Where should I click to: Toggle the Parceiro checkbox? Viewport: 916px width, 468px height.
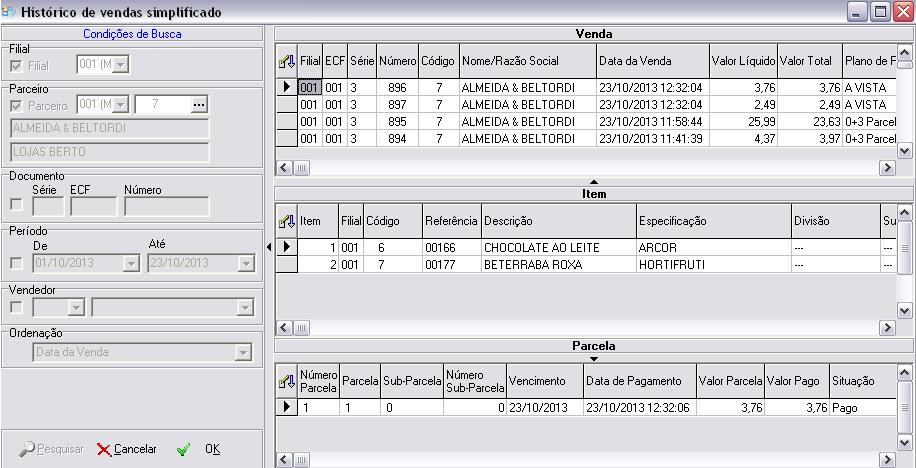point(16,106)
